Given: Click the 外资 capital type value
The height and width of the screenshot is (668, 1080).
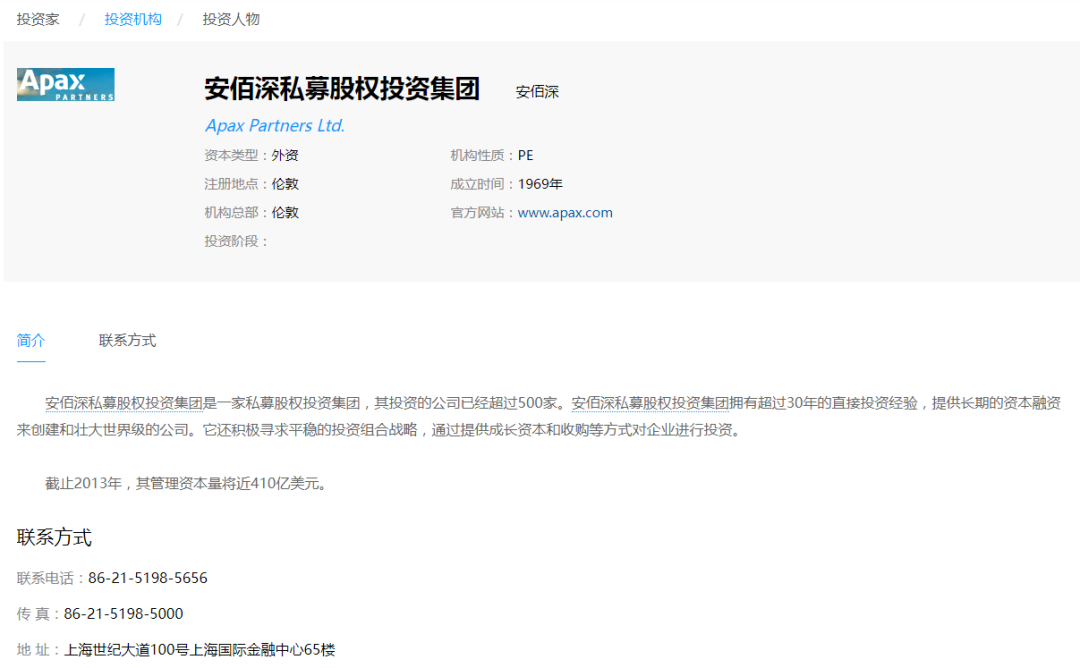Looking at the screenshot, I should tap(285, 155).
